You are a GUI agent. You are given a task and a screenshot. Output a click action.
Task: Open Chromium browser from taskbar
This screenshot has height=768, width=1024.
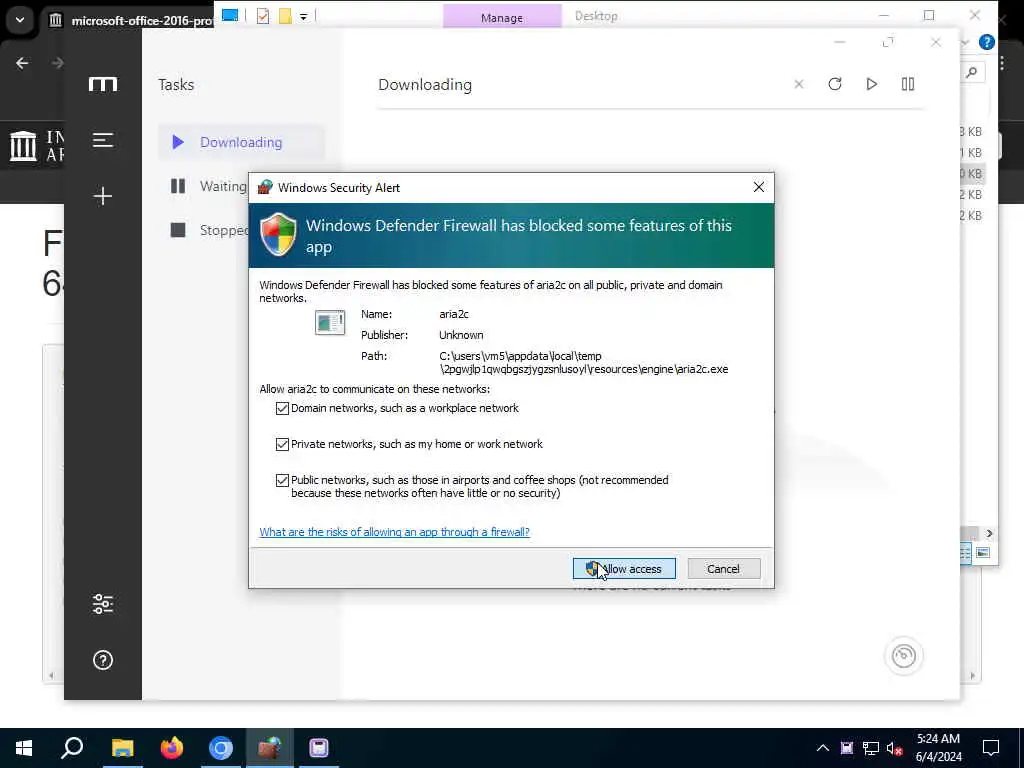click(x=221, y=748)
